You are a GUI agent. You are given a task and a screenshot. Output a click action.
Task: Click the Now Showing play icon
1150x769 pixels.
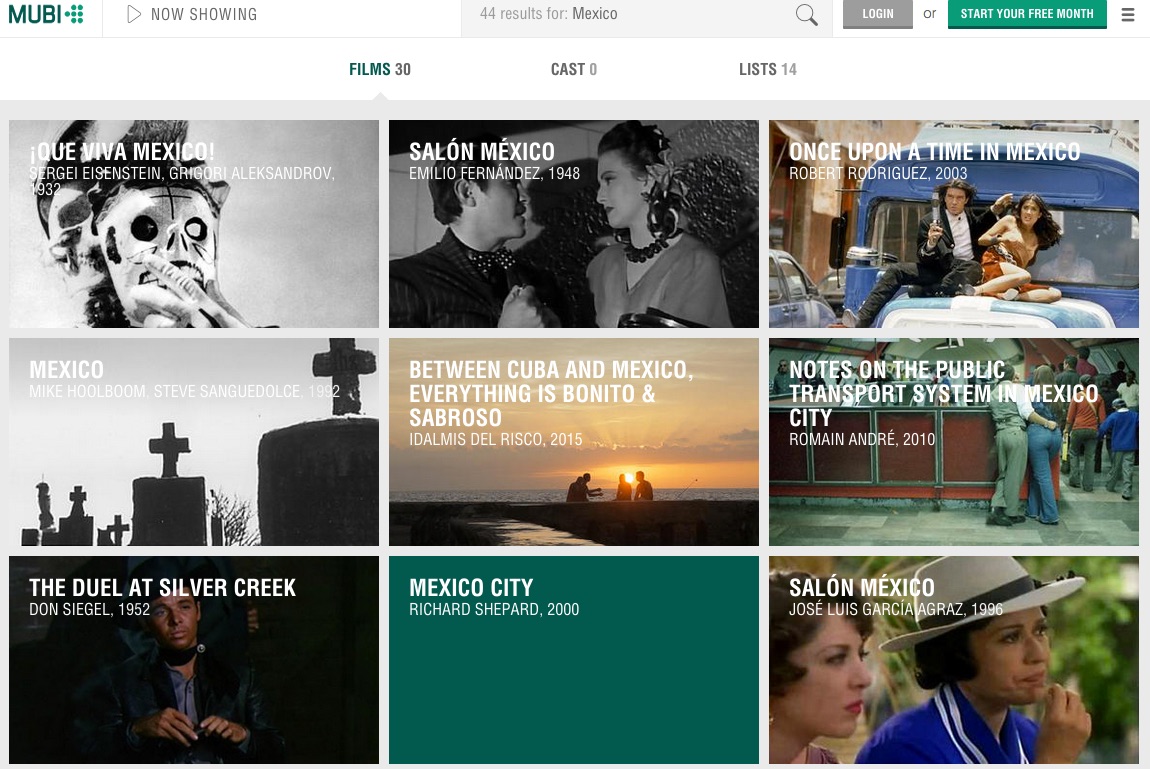(x=133, y=14)
